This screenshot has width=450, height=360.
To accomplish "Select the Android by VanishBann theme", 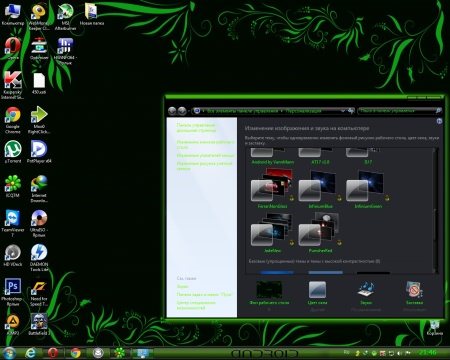I will click(272, 157).
